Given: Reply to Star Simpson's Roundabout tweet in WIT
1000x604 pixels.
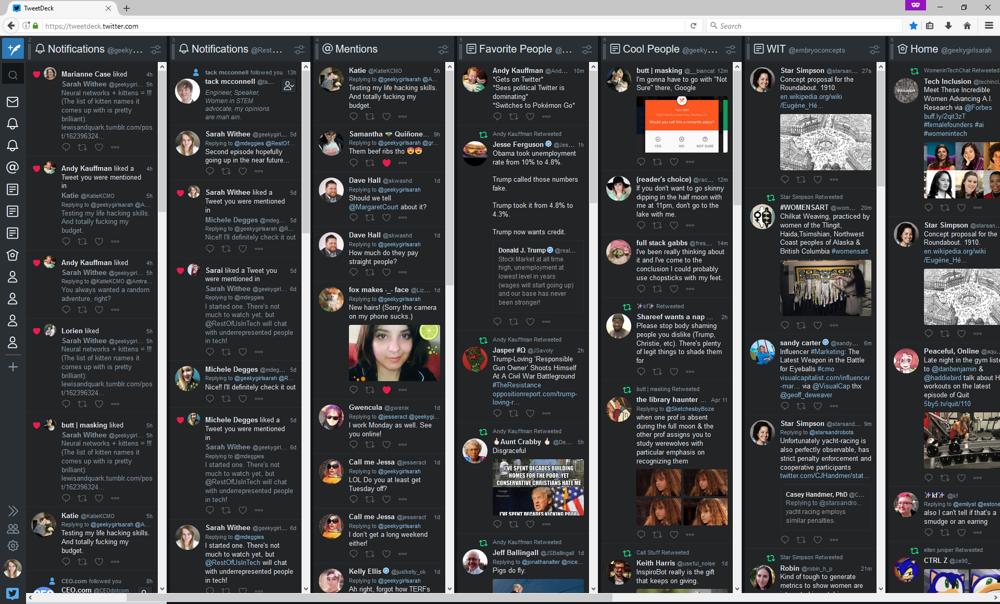Looking at the screenshot, I should [x=785, y=180].
